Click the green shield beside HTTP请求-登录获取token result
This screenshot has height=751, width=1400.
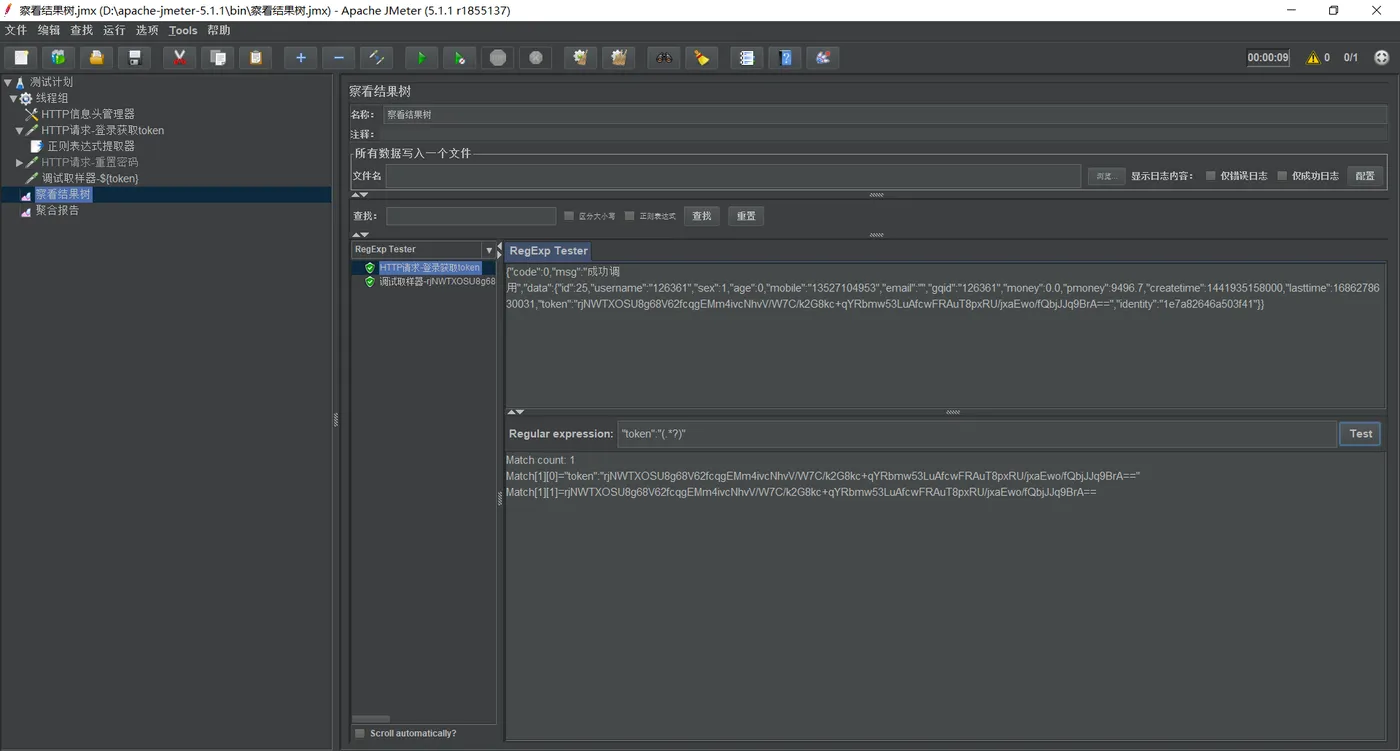pyautogui.click(x=370, y=268)
